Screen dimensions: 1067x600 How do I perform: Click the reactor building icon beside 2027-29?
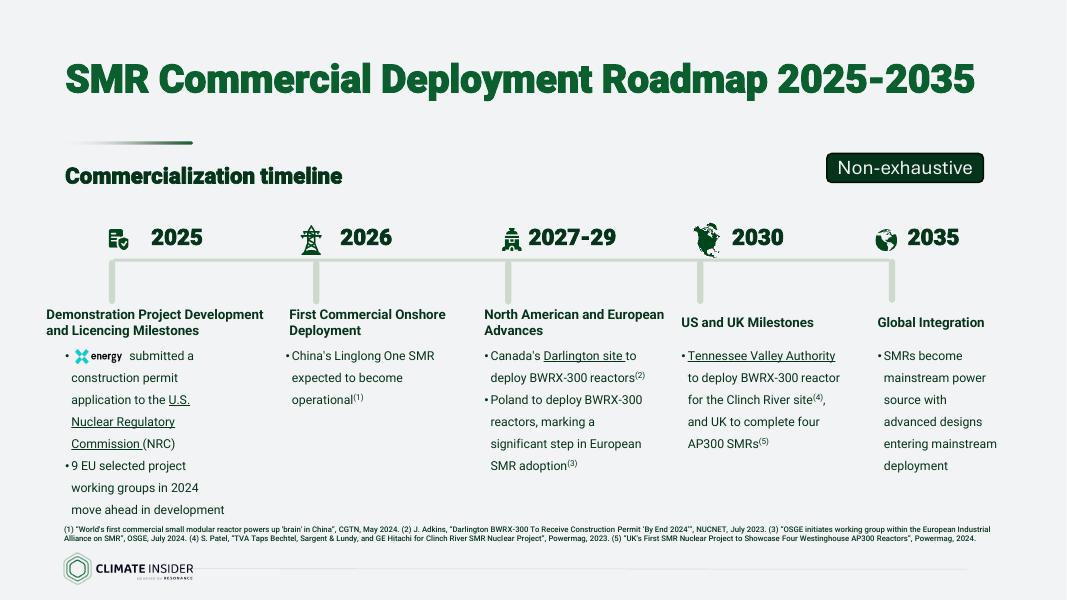coord(511,239)
